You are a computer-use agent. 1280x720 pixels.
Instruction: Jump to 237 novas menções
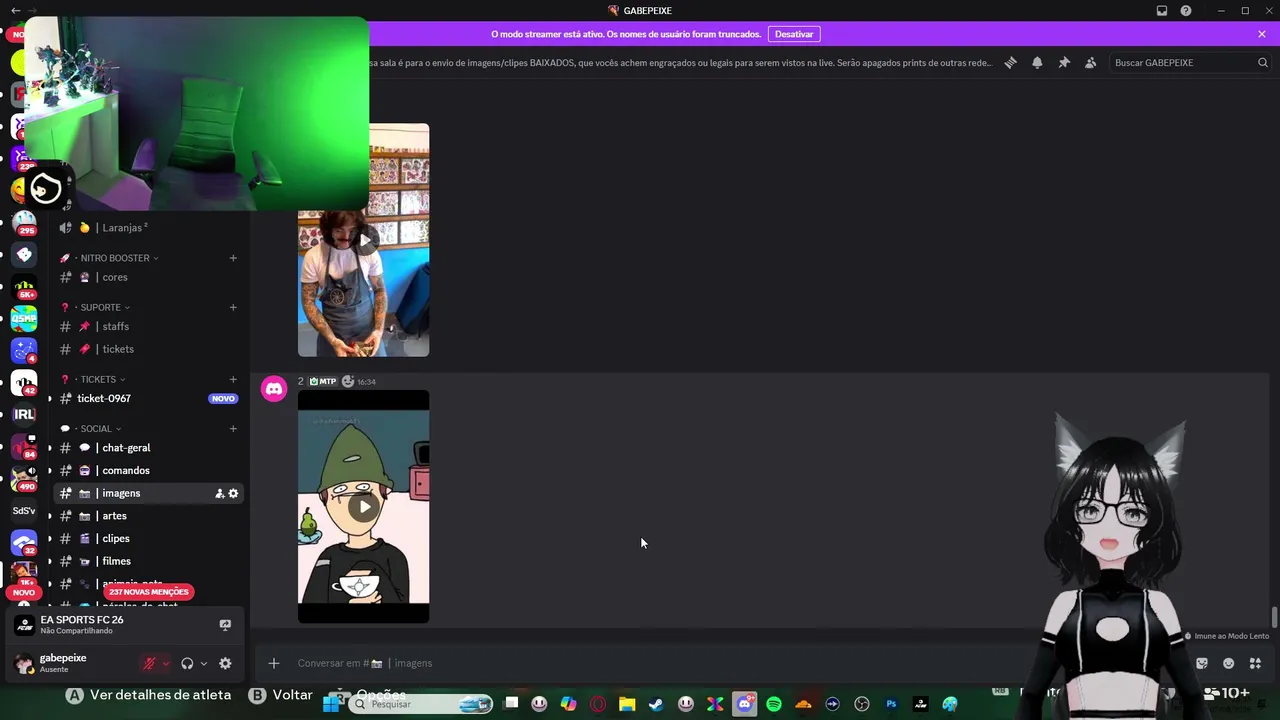pos(148,592)
